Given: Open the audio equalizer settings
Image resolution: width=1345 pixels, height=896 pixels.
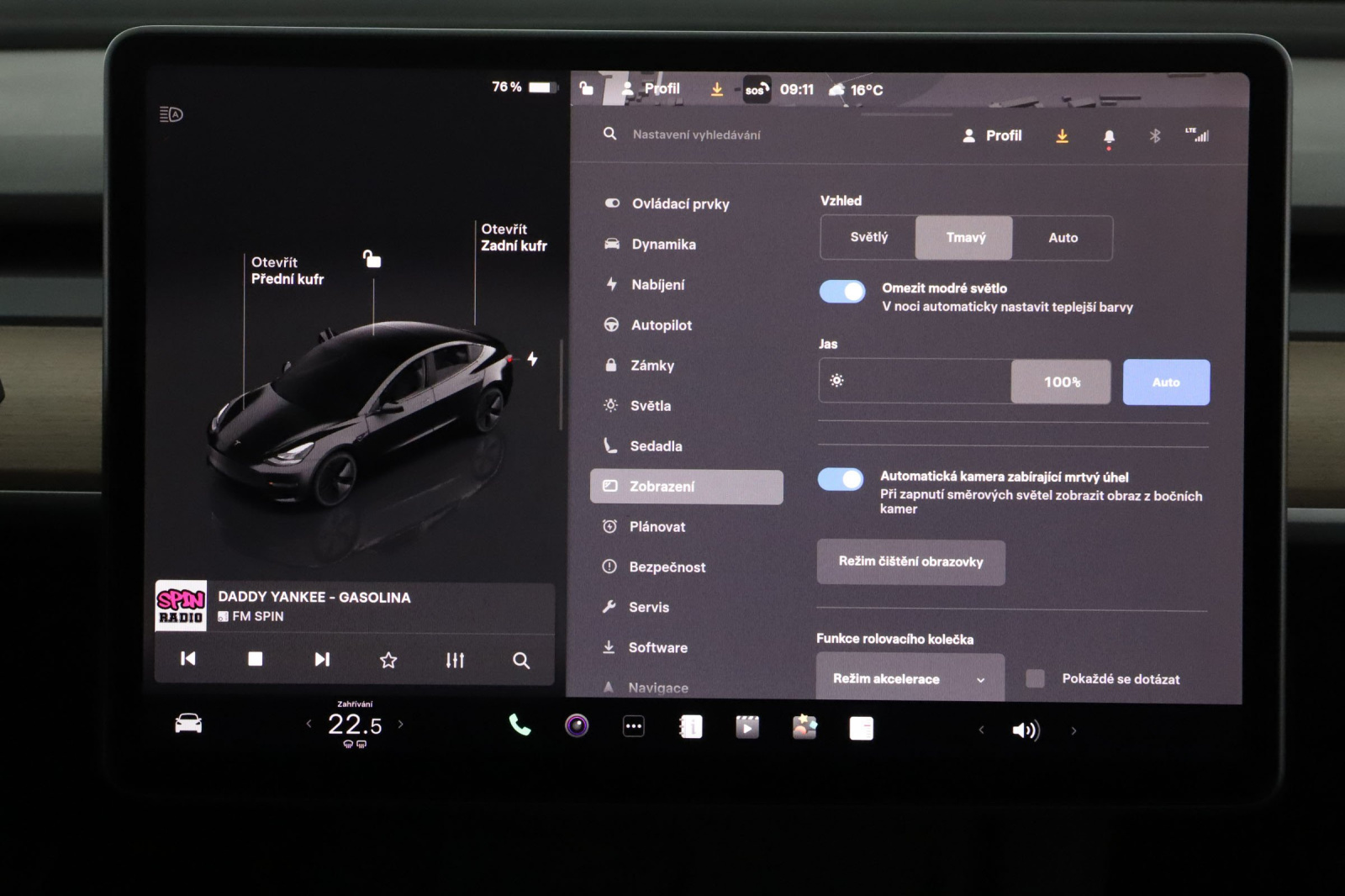Looking at the screenshot, I should coord(455,660).
